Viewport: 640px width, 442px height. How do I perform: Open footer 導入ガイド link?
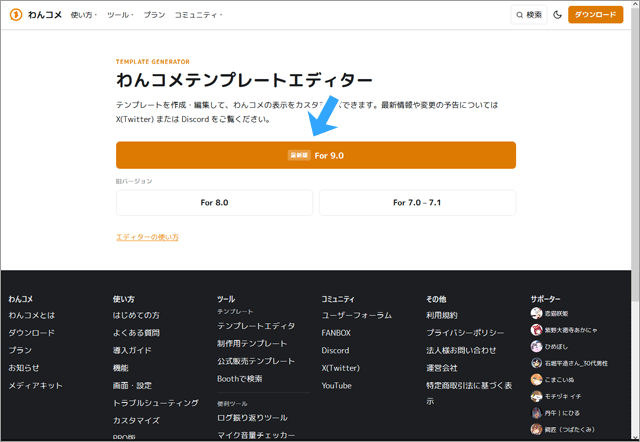(132, 351)
